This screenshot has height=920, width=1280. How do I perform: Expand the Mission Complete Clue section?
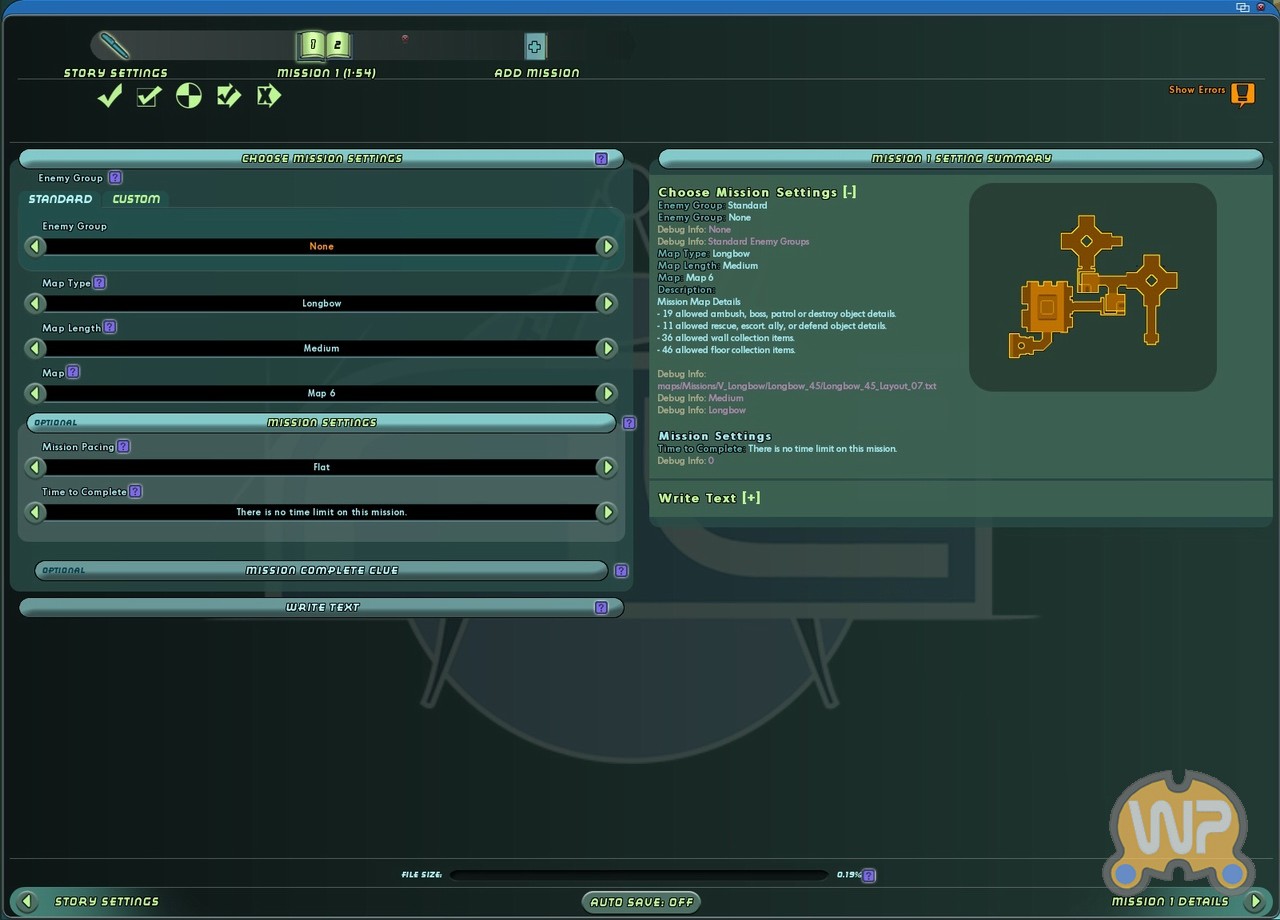pos(321,570)
